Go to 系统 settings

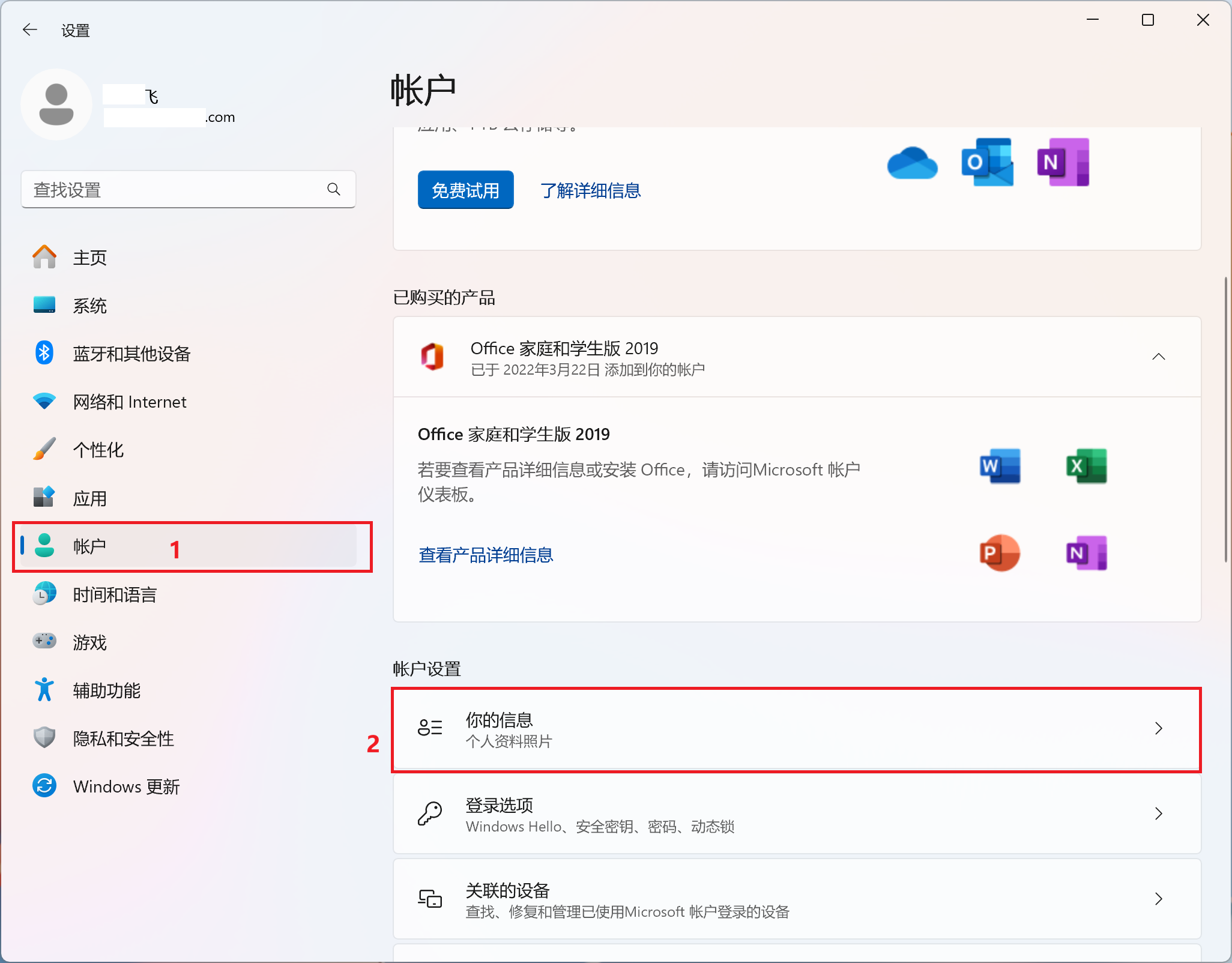189,306
